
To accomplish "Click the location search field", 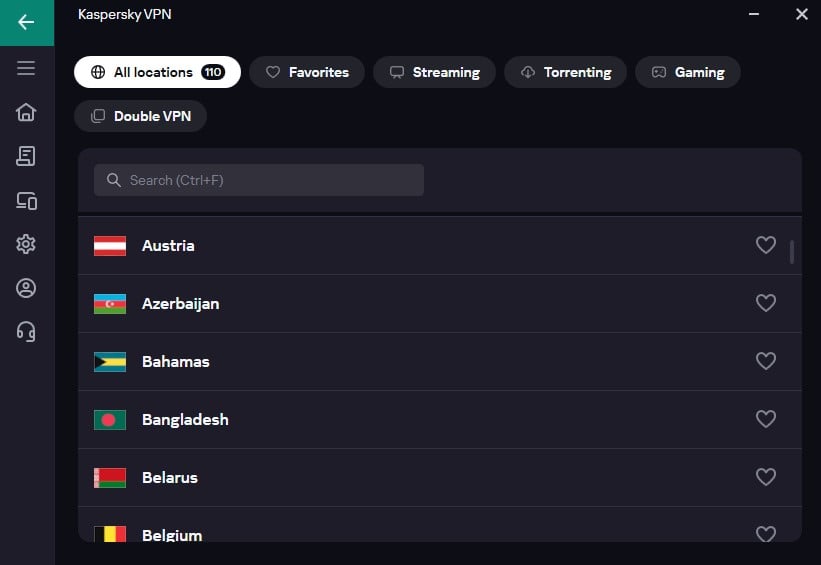I will pos(260,180).
